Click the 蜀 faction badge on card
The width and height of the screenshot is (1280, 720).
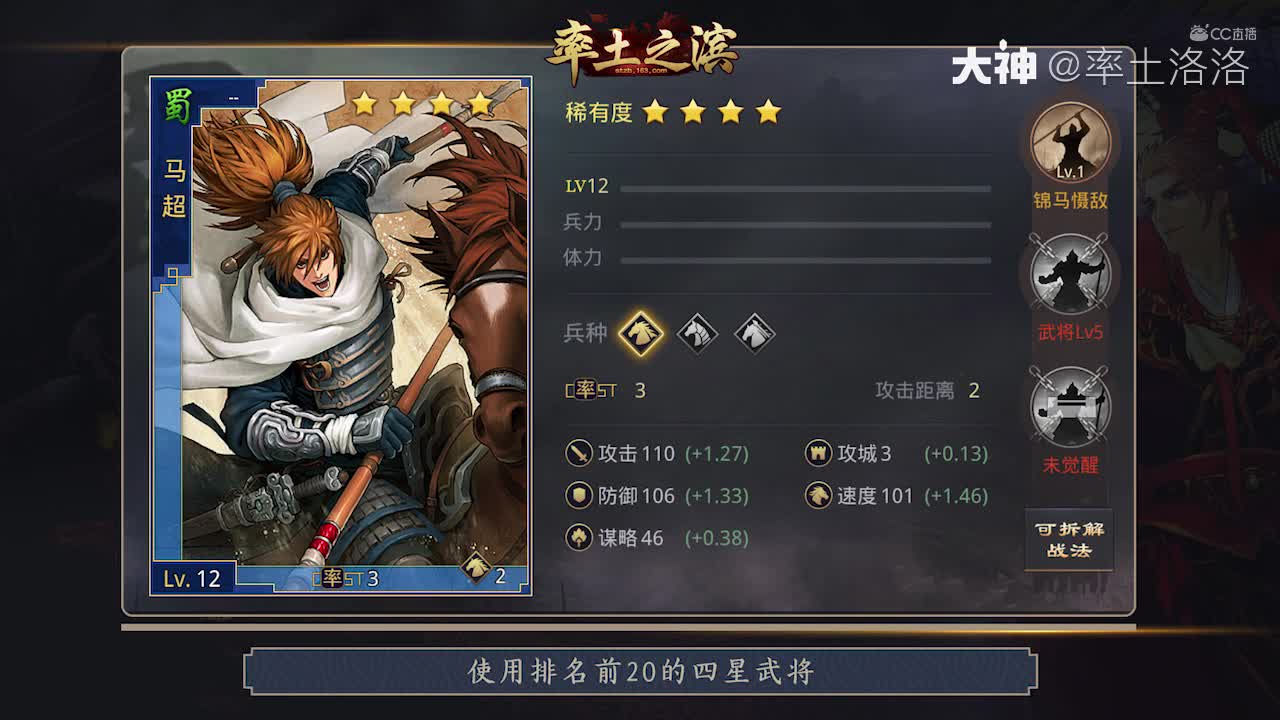click(177, 105)
